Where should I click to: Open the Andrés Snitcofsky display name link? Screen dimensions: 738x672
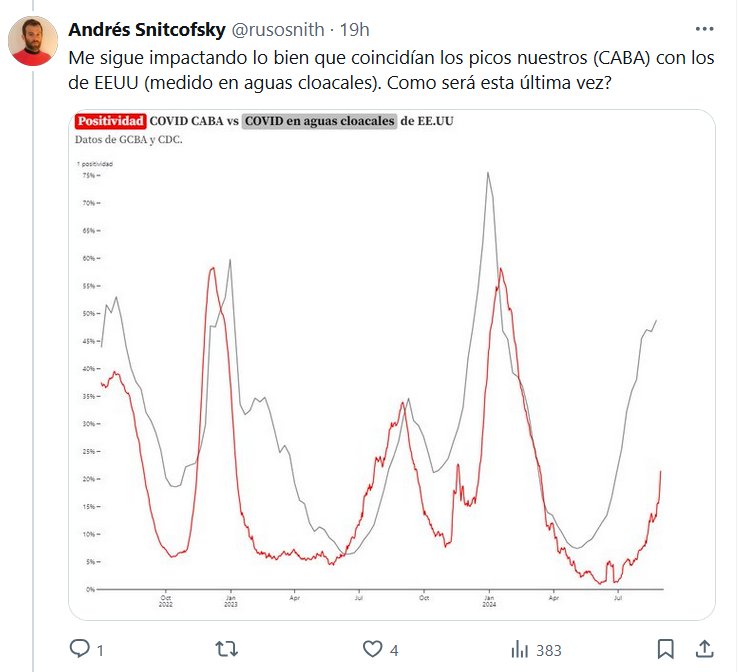click(147, 29)
